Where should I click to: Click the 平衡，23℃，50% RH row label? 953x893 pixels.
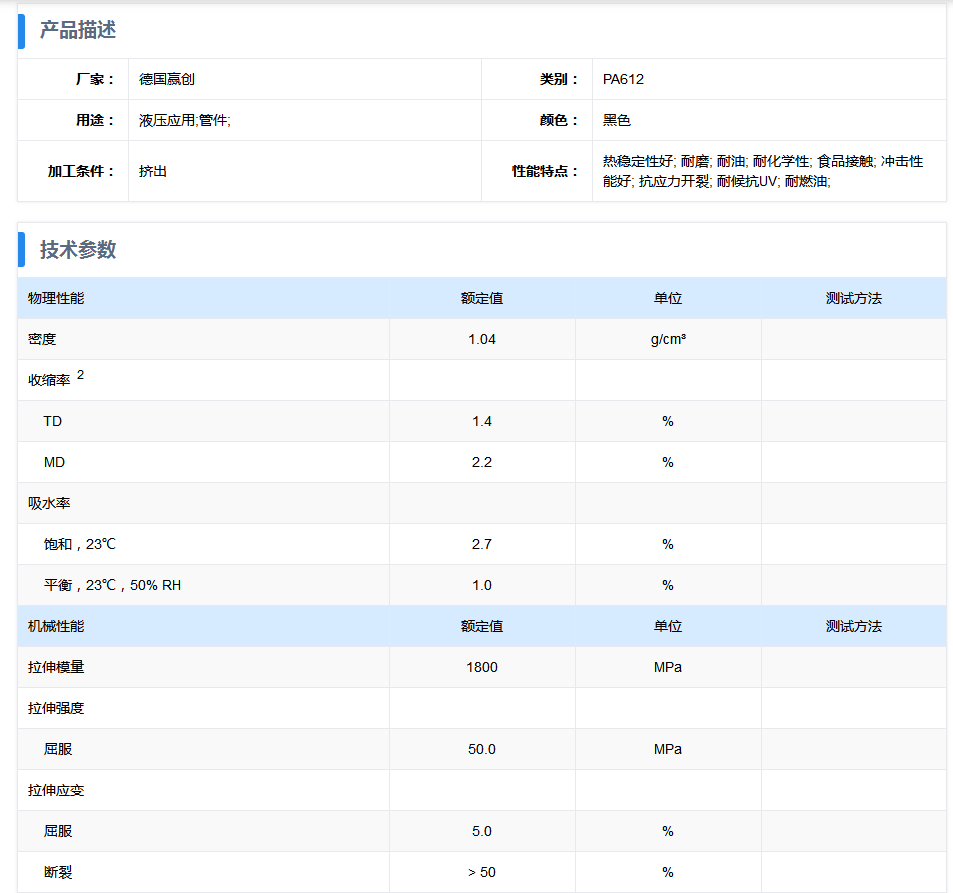(112, 585)
